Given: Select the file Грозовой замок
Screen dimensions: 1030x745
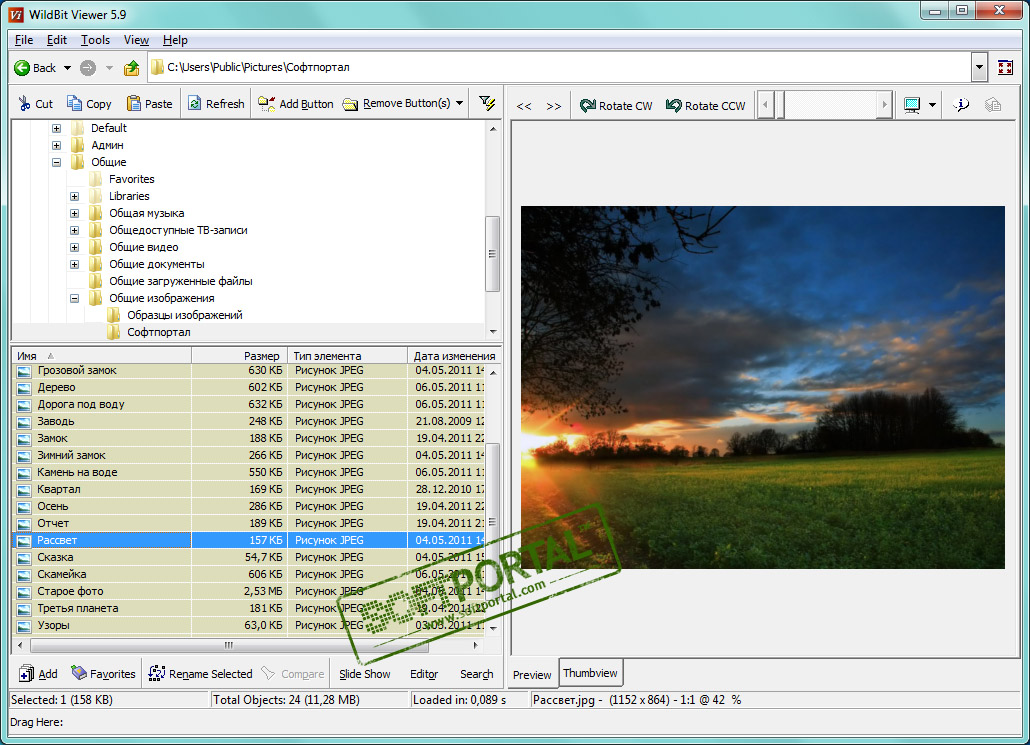Looking at the screenshot, I should [77, 371].
